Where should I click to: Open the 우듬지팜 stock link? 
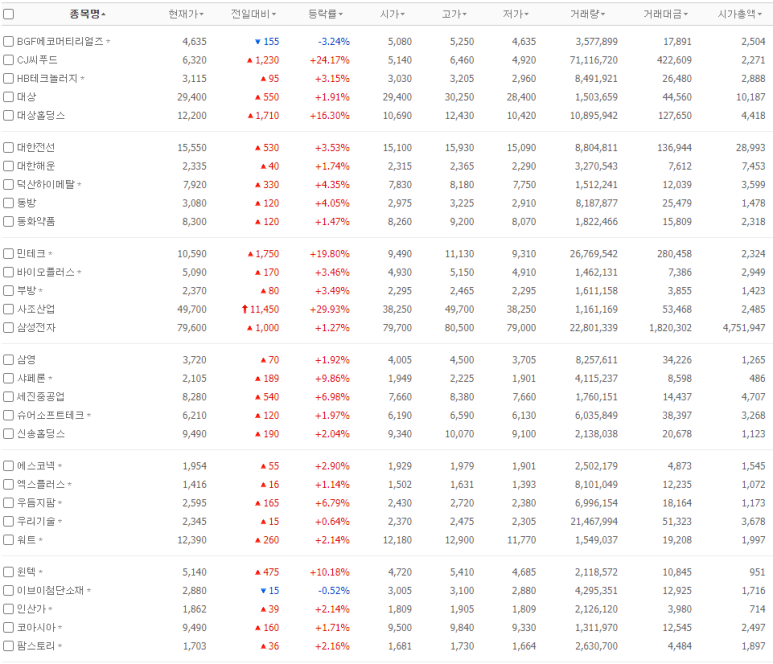point(36,503)
